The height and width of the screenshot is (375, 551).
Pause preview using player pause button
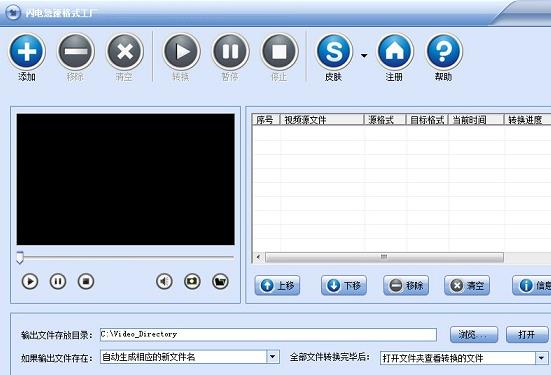click(x=58, y=281)
